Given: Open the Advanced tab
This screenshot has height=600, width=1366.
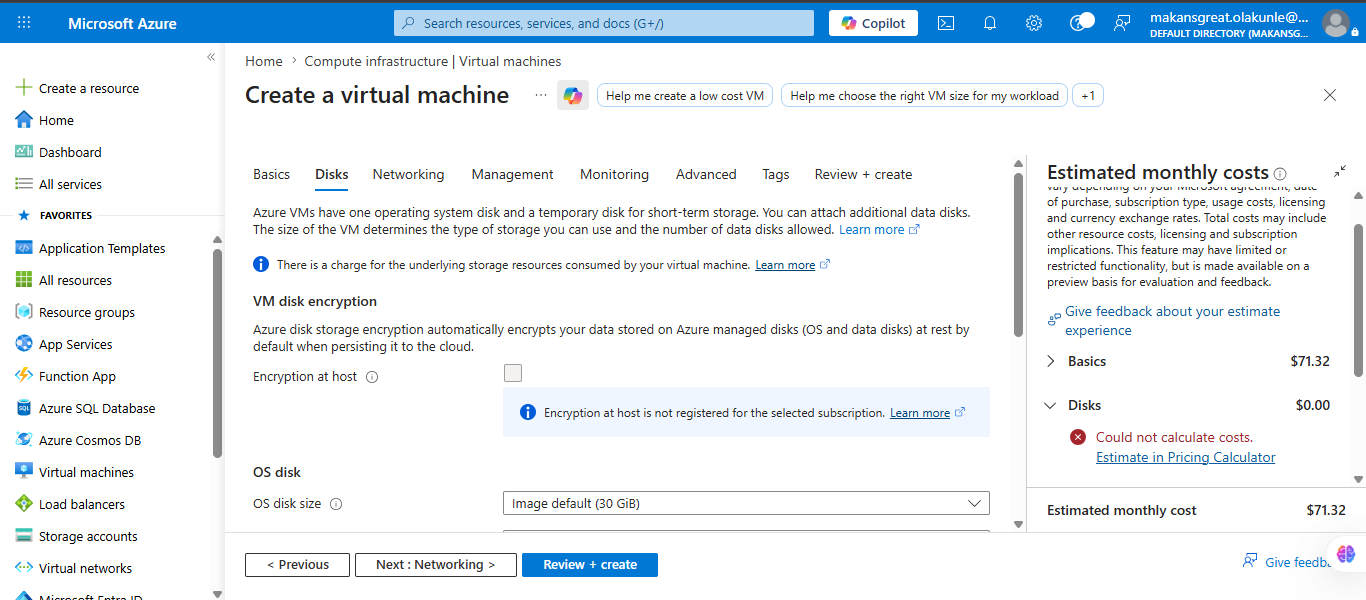Looking at the screenshot, I should click(x=706, y=174).
